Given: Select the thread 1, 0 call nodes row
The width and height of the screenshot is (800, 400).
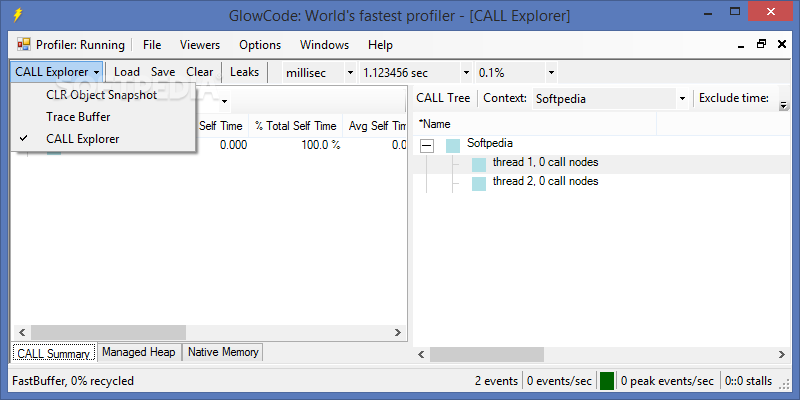Looking at the screenshot, I should pyautogui.click(x=545, y=163).
